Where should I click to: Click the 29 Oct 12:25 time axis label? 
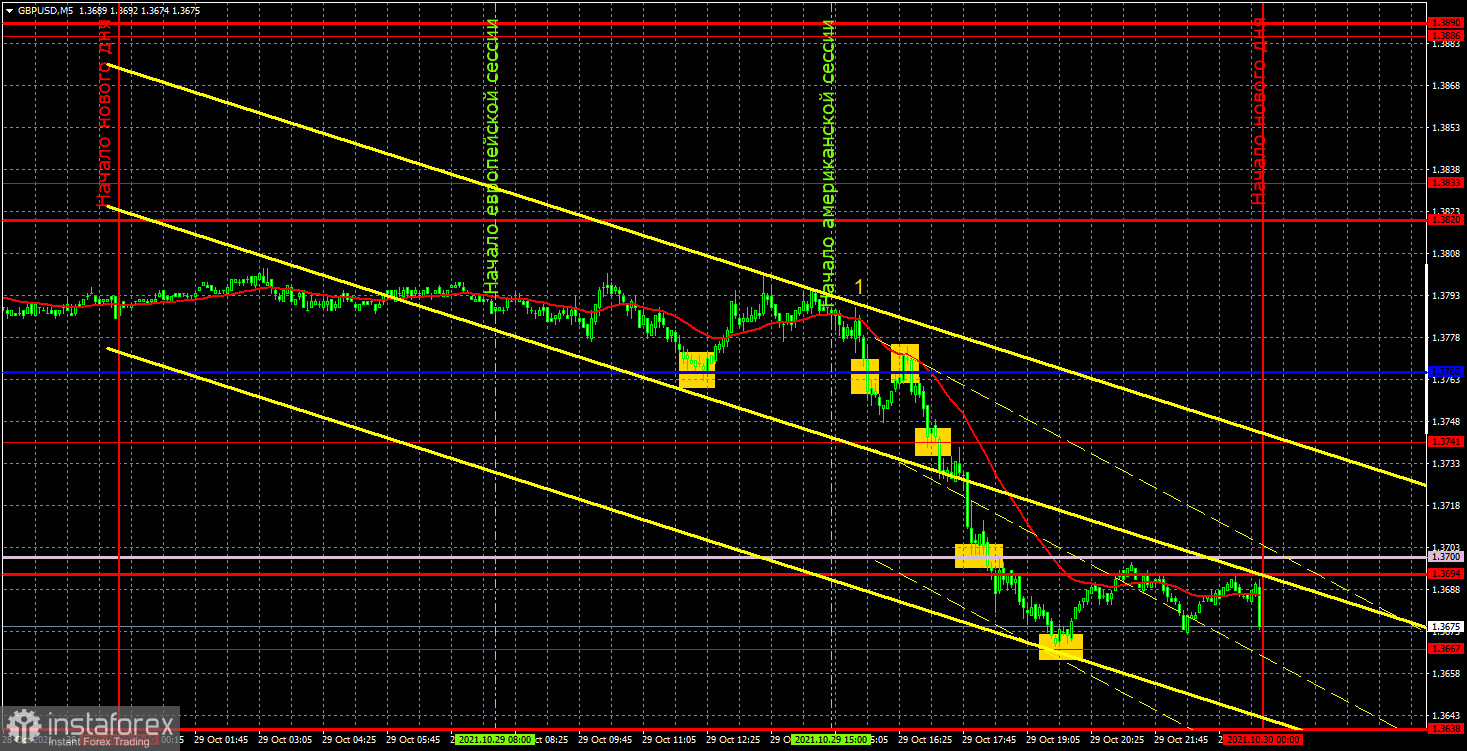(735, 741)
